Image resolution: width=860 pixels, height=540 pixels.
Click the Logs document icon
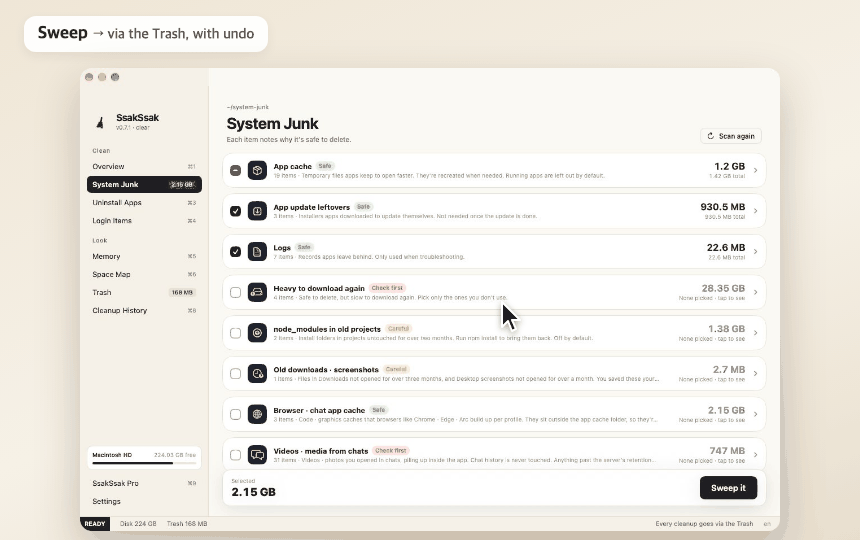(257, 252)
